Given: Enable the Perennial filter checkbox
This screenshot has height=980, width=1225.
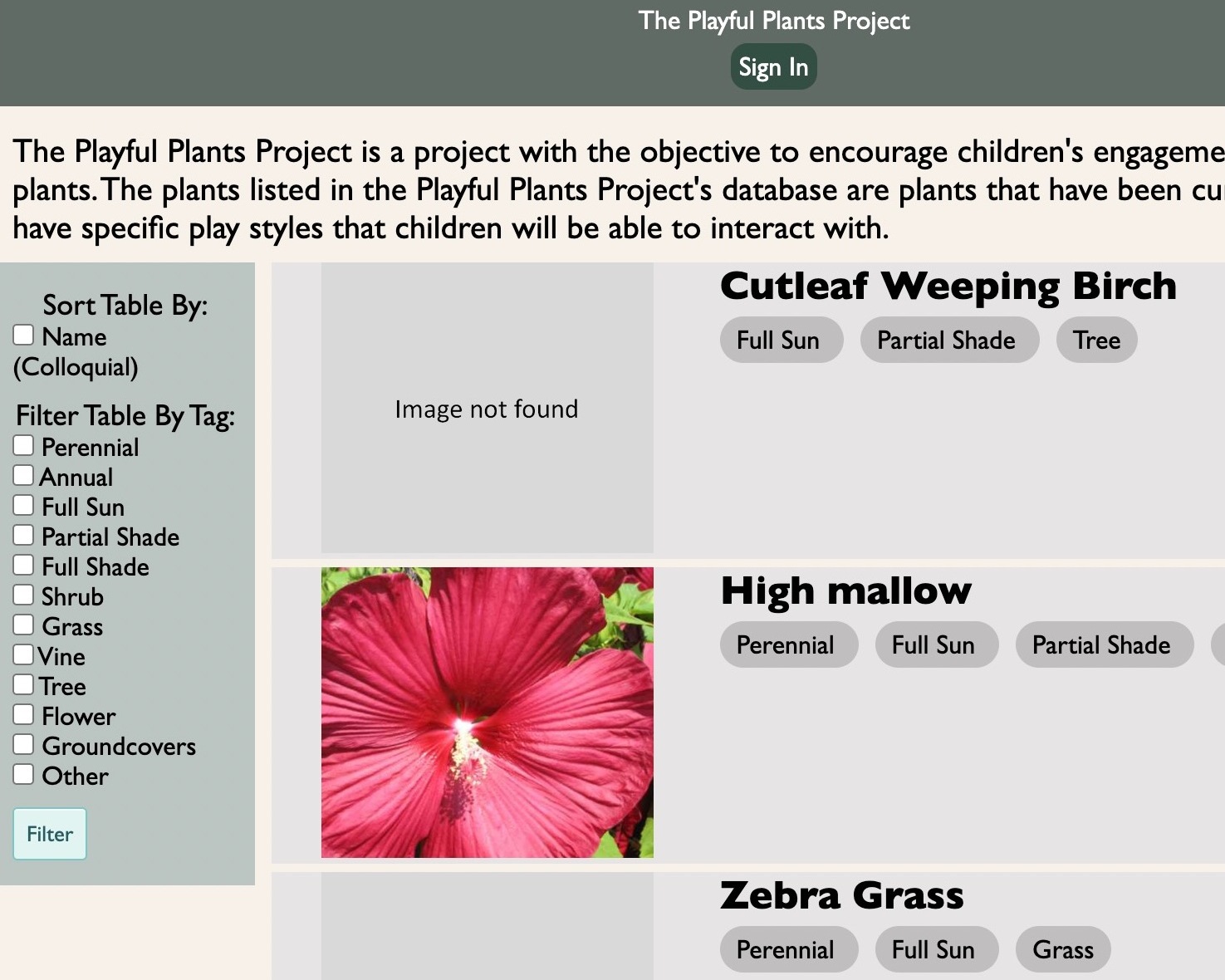Looking at the screenshot, I should [x=23, y=445].
